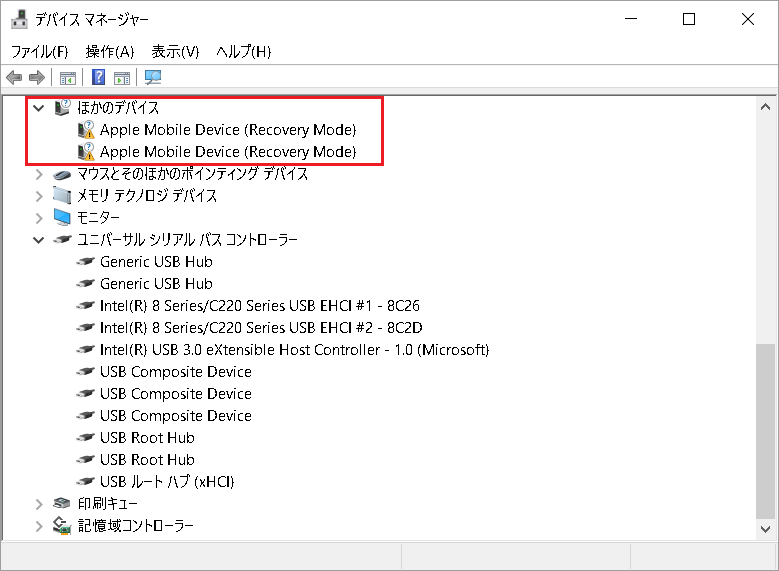The image size is (779, 571).
Task: Select the first Apple Mobile Device (Recovery Mode) entry
Action: click(228, 130)
